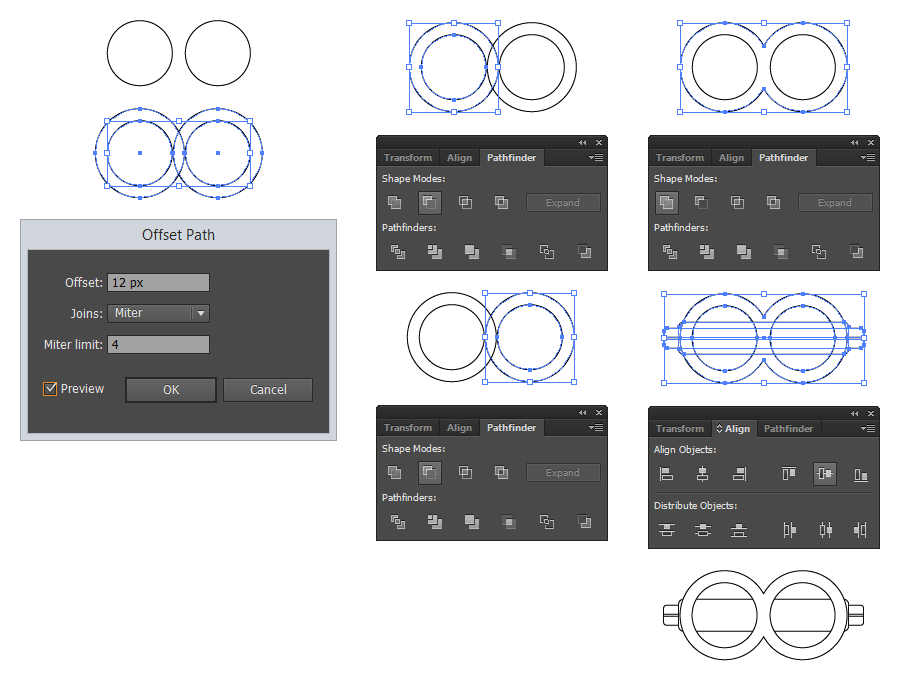Click highlighted Vertical Align Center icon
The height and width of the screenshot is (681, 900).
(x=825, y=474)
